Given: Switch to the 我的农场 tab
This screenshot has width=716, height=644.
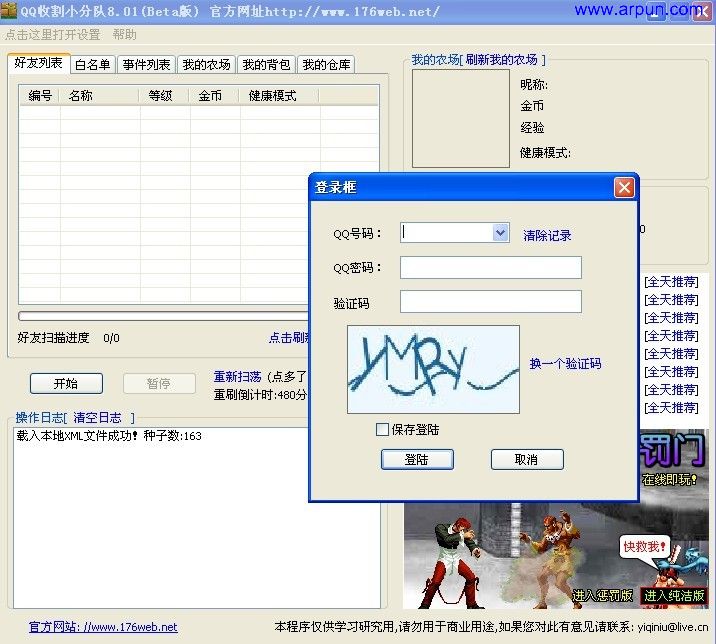Looking at the screenshot, I should [x=206, y=65].
